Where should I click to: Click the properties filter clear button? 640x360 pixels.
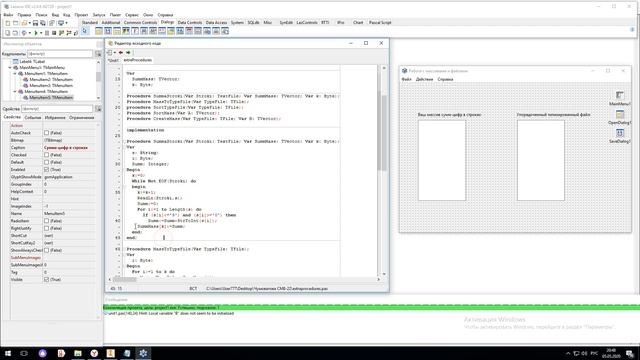point(98,109)
